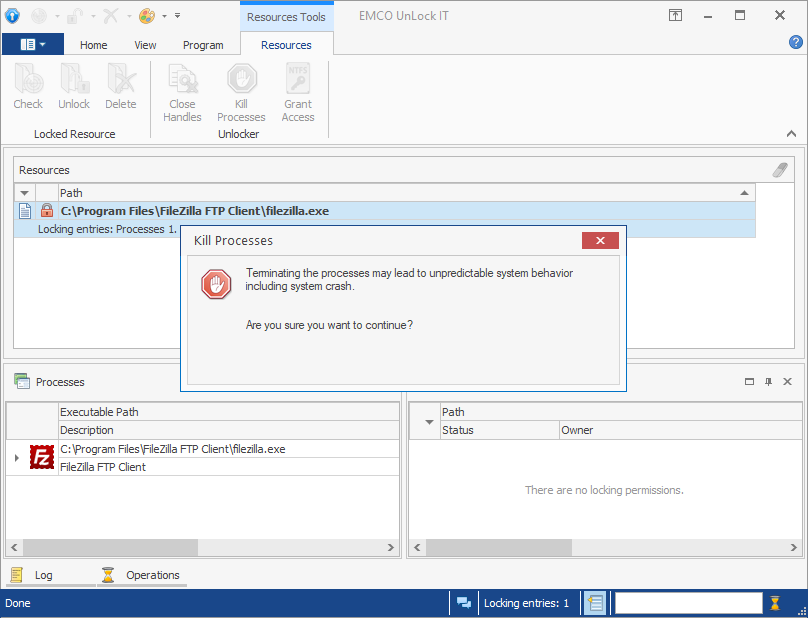Close the Kill Processes dialog
The width and height of the screenshot is (808, 618).
(x=600, y=240)
